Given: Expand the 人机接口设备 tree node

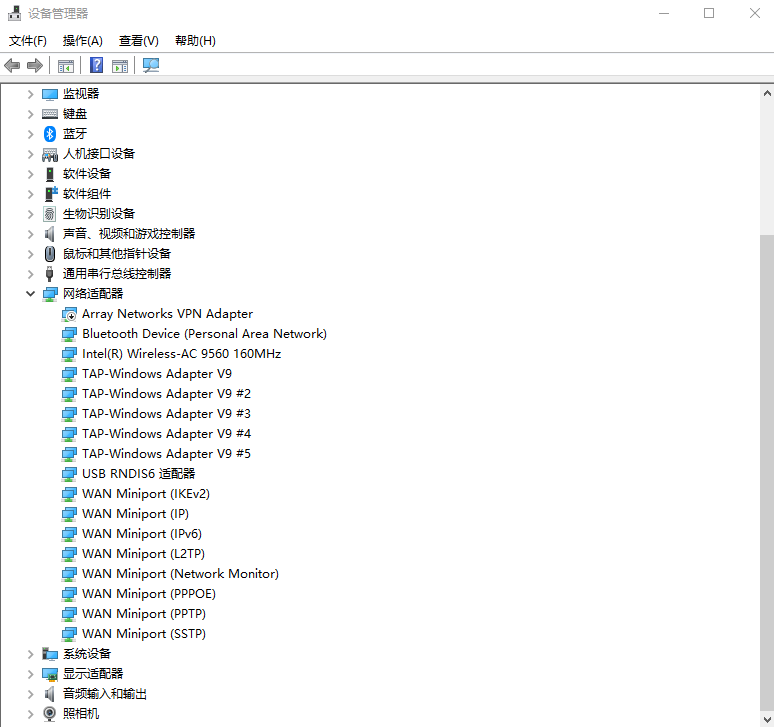Looking at the screenshot, I should coord(30,154).
